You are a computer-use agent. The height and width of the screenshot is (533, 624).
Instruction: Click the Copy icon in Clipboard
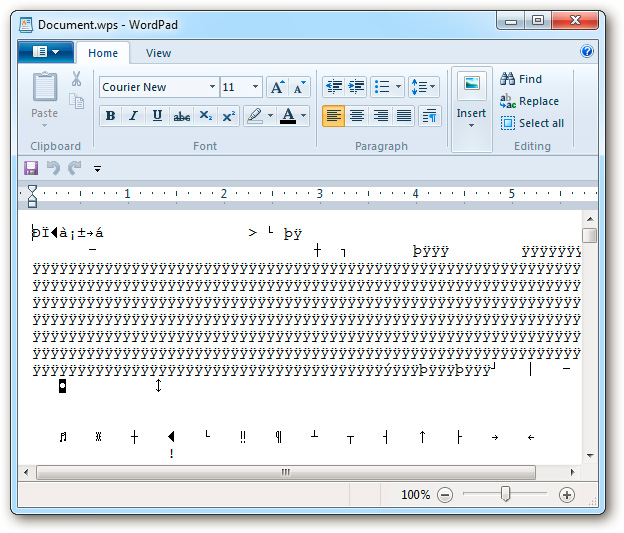76,101
